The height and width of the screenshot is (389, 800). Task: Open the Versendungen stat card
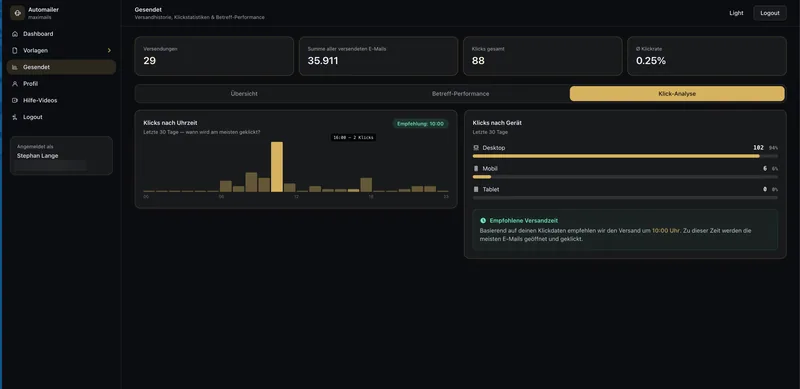tap(214, 56)
